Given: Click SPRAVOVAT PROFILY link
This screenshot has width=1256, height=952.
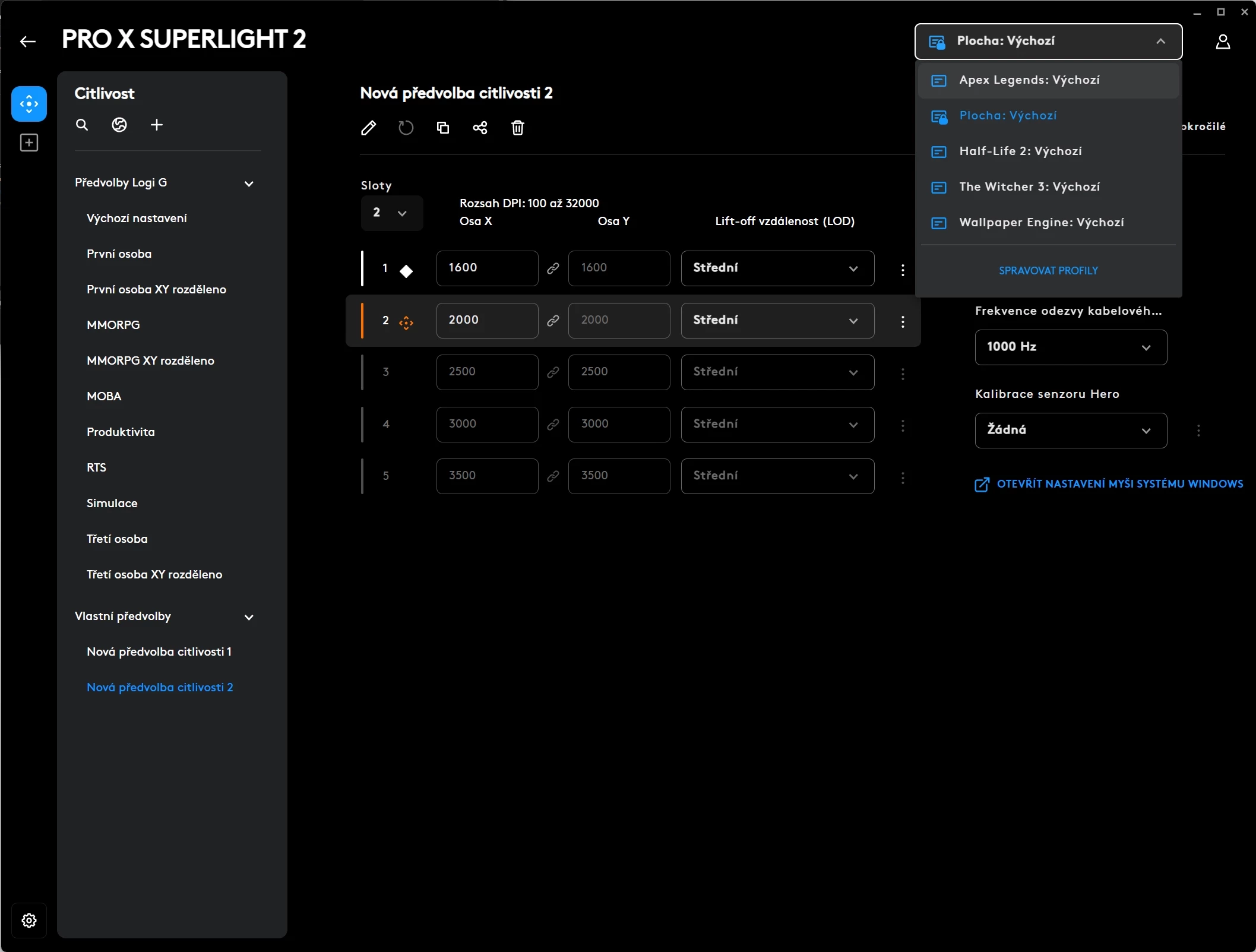Looking at the screenshot, I should pos(1048,271).
